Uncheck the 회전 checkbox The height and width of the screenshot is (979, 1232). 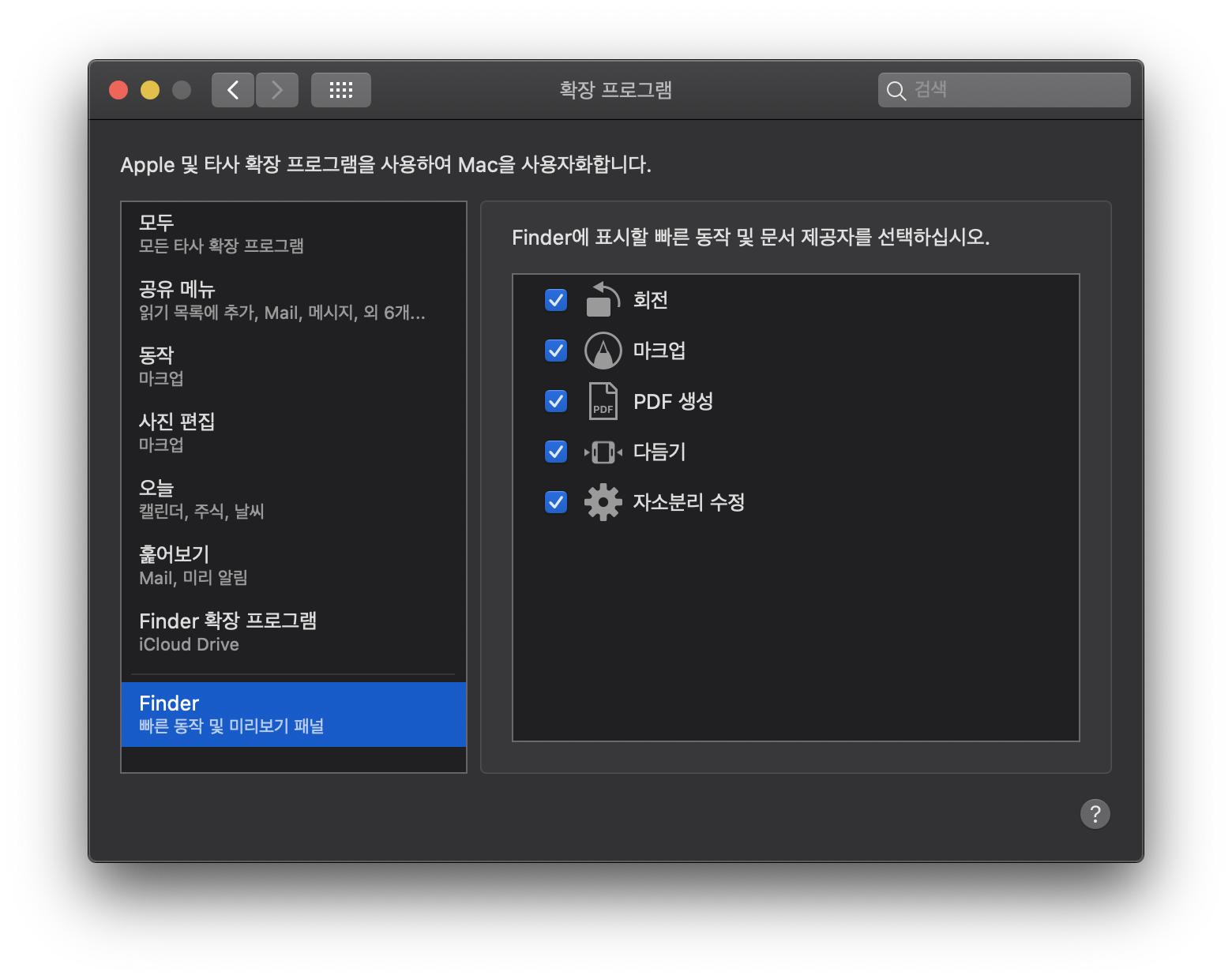pyautogui.click(x=556, y=300)
